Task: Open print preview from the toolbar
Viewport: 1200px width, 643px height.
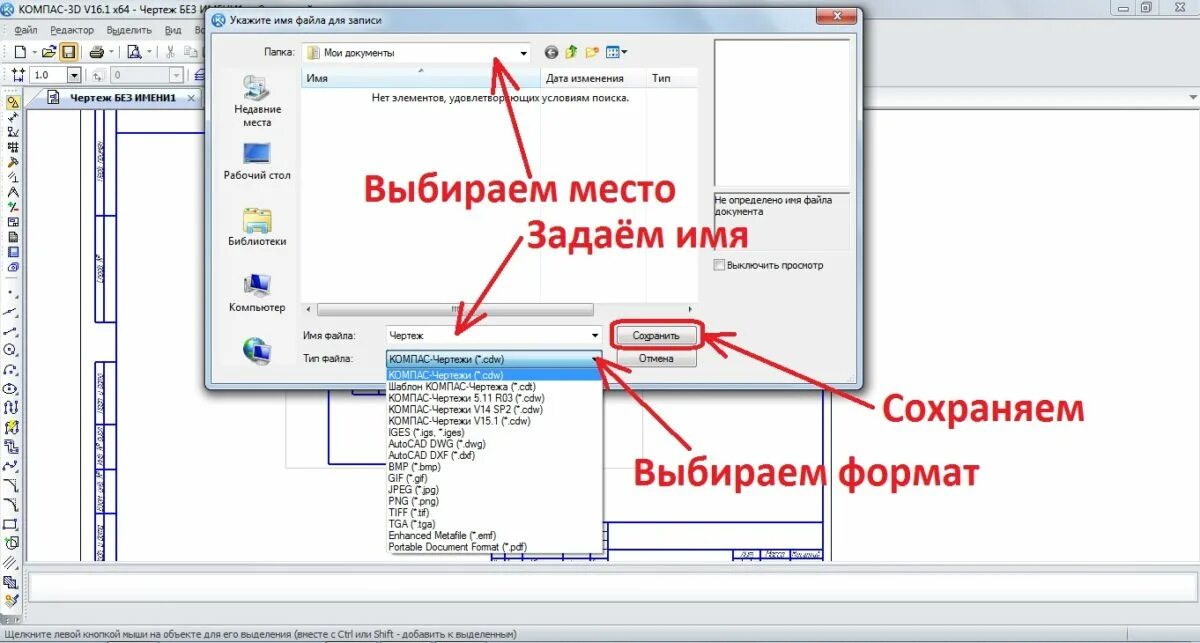Action: pyautogui.click(x=135, y=51)
